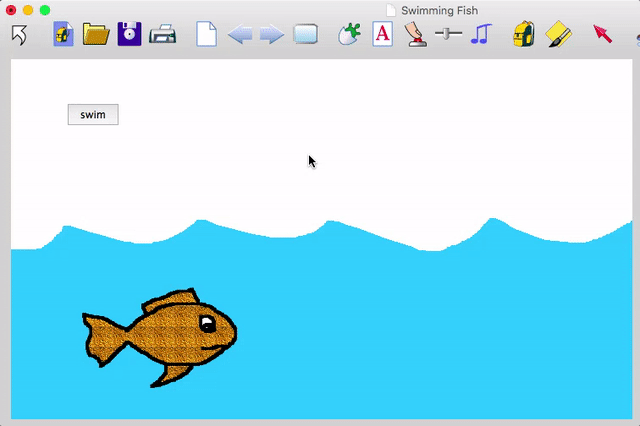Image resolution: width=640 pixels, height=426 pixels.
Task: Click the swim button
Action: point(93,115)
